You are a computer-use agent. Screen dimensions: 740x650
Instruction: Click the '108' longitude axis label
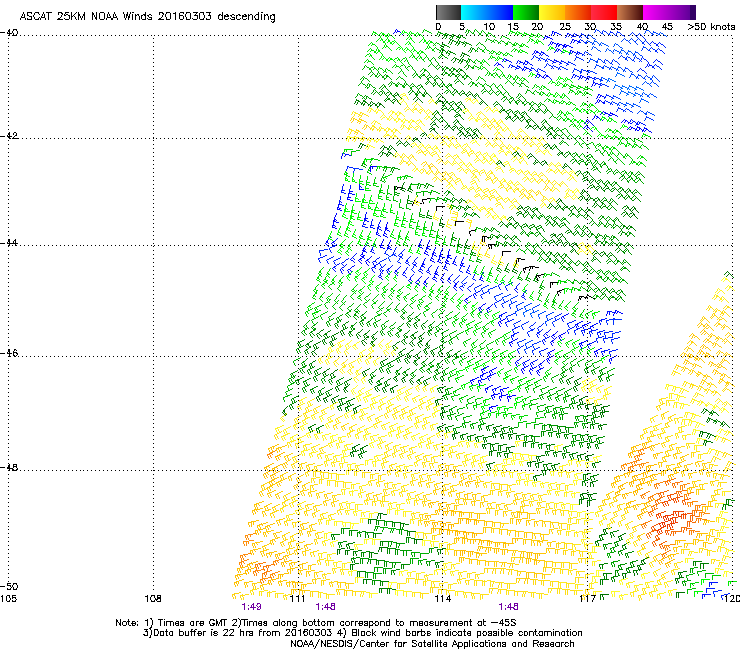click(x=153, y=599)
